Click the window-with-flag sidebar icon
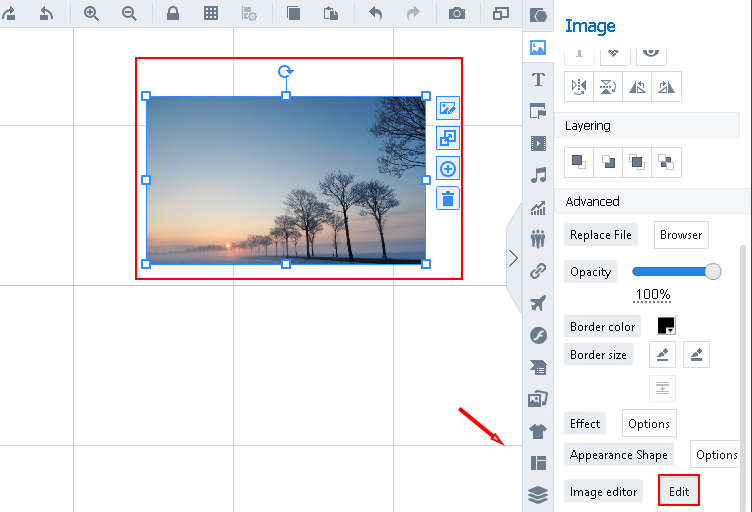 [538, 111]
